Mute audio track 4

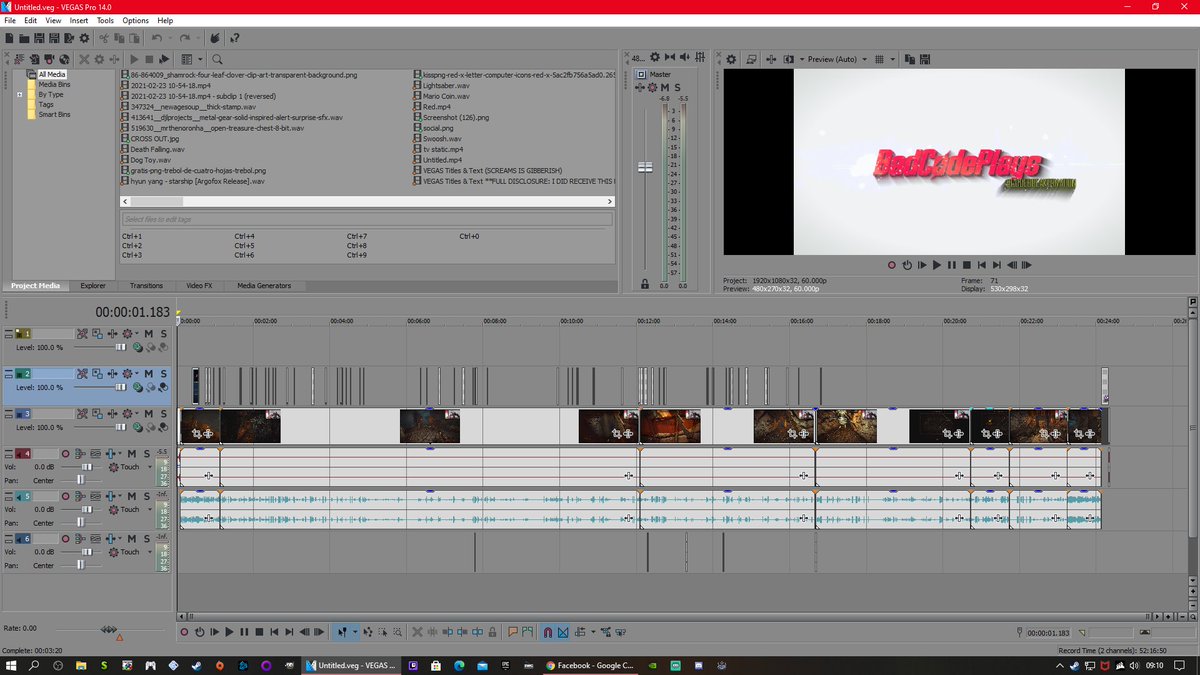coord(131,454)
